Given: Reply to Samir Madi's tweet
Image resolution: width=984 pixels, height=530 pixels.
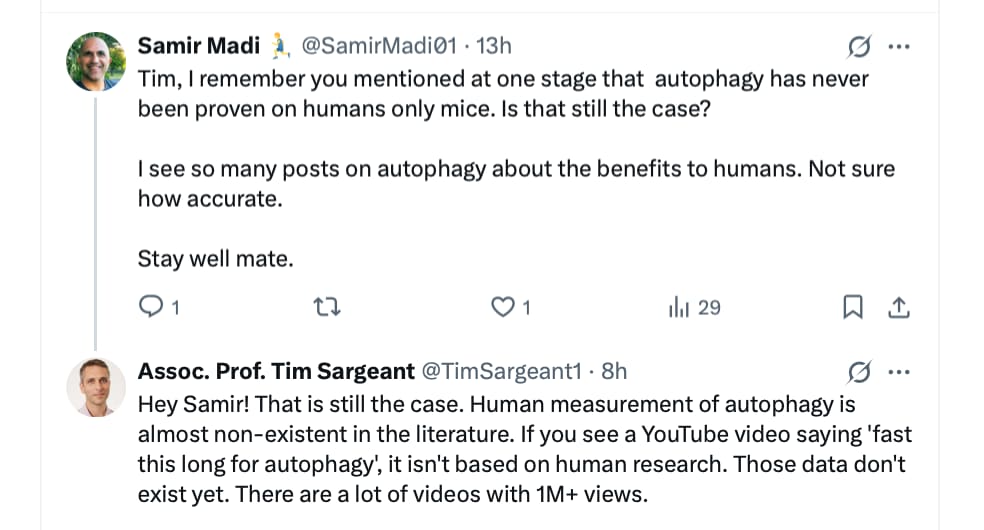Looking at the screenshot, I should [149, 308].
